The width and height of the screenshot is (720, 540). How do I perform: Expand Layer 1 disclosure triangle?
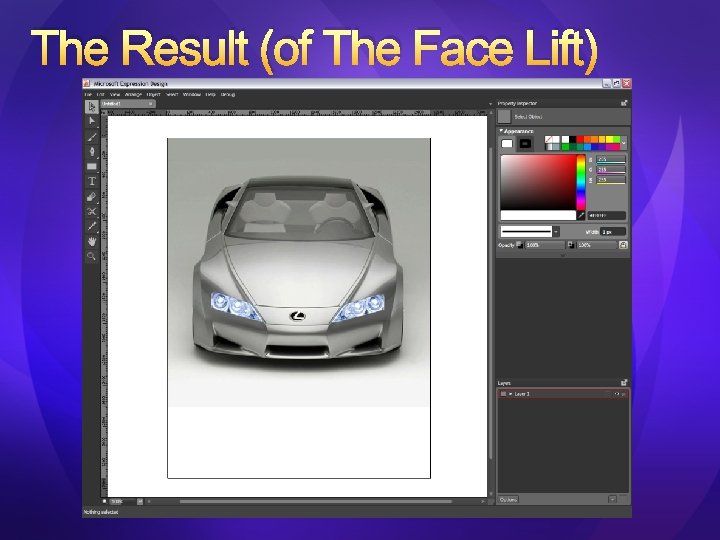point(510,394)
